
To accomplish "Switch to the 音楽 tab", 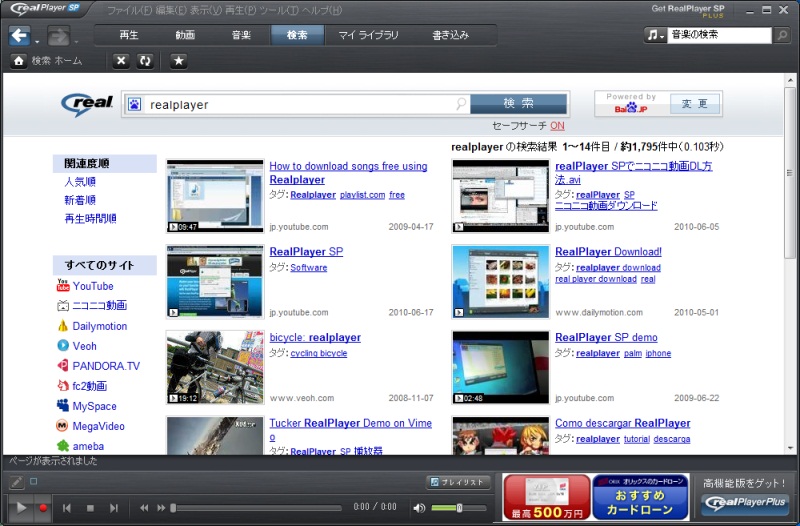I will pyautogui.click(x=241, y=35).
